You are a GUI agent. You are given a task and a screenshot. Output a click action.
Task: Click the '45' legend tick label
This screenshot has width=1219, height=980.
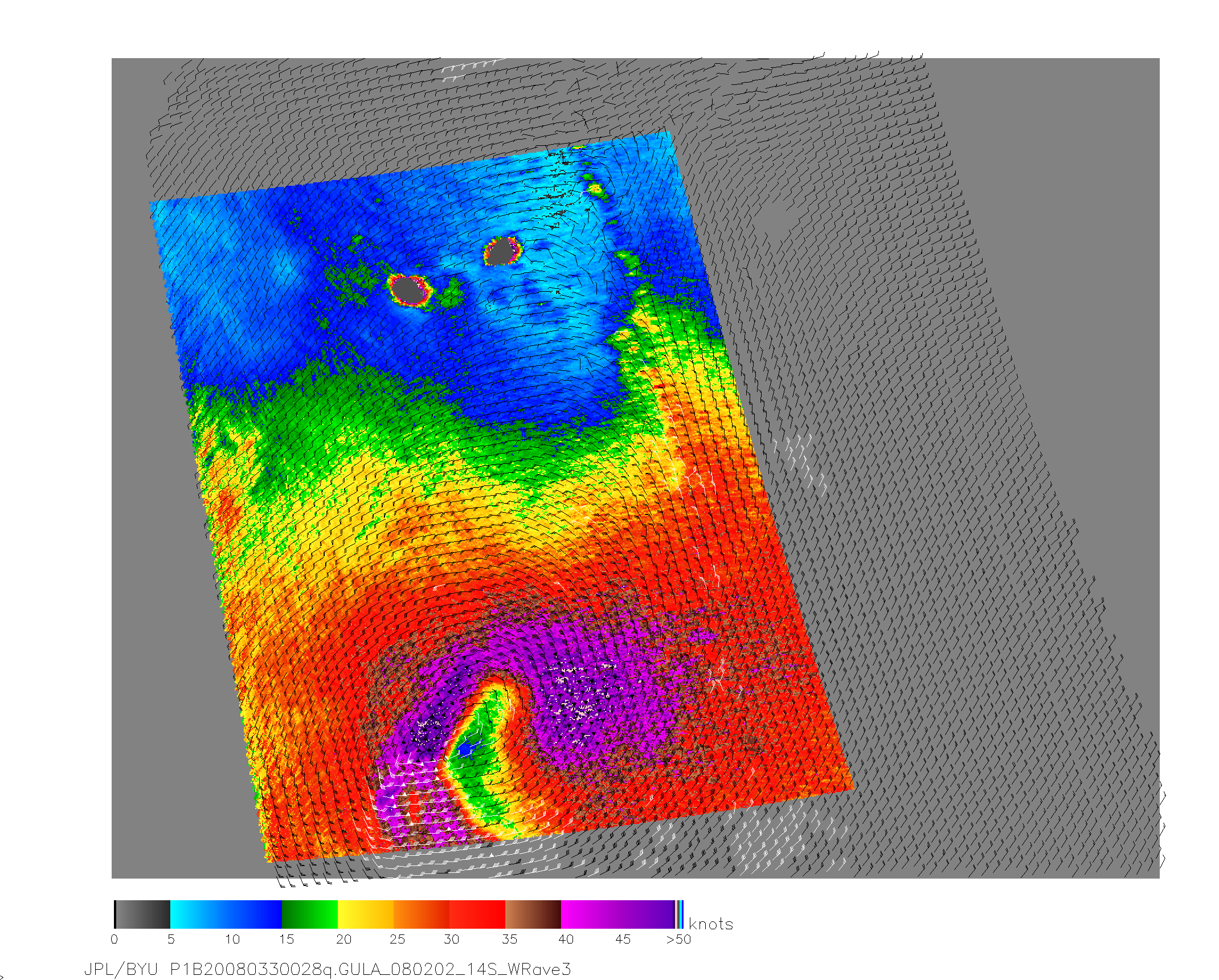click(623, 940)
